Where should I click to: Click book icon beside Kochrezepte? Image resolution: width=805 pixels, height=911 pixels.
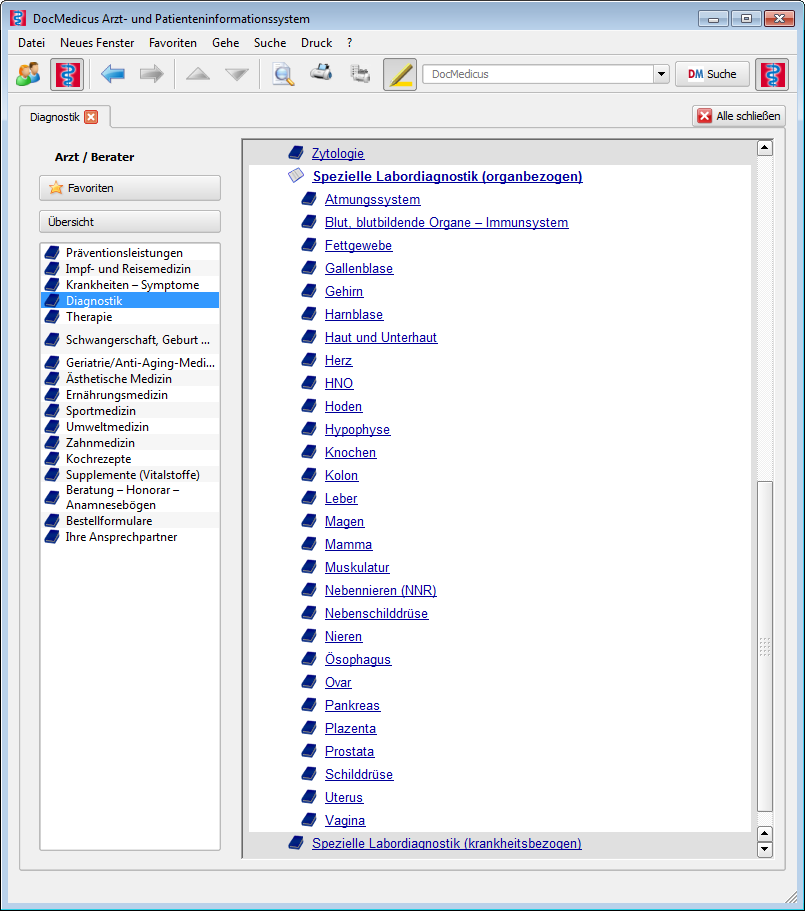pyautogui.click(x=52, y=459)
